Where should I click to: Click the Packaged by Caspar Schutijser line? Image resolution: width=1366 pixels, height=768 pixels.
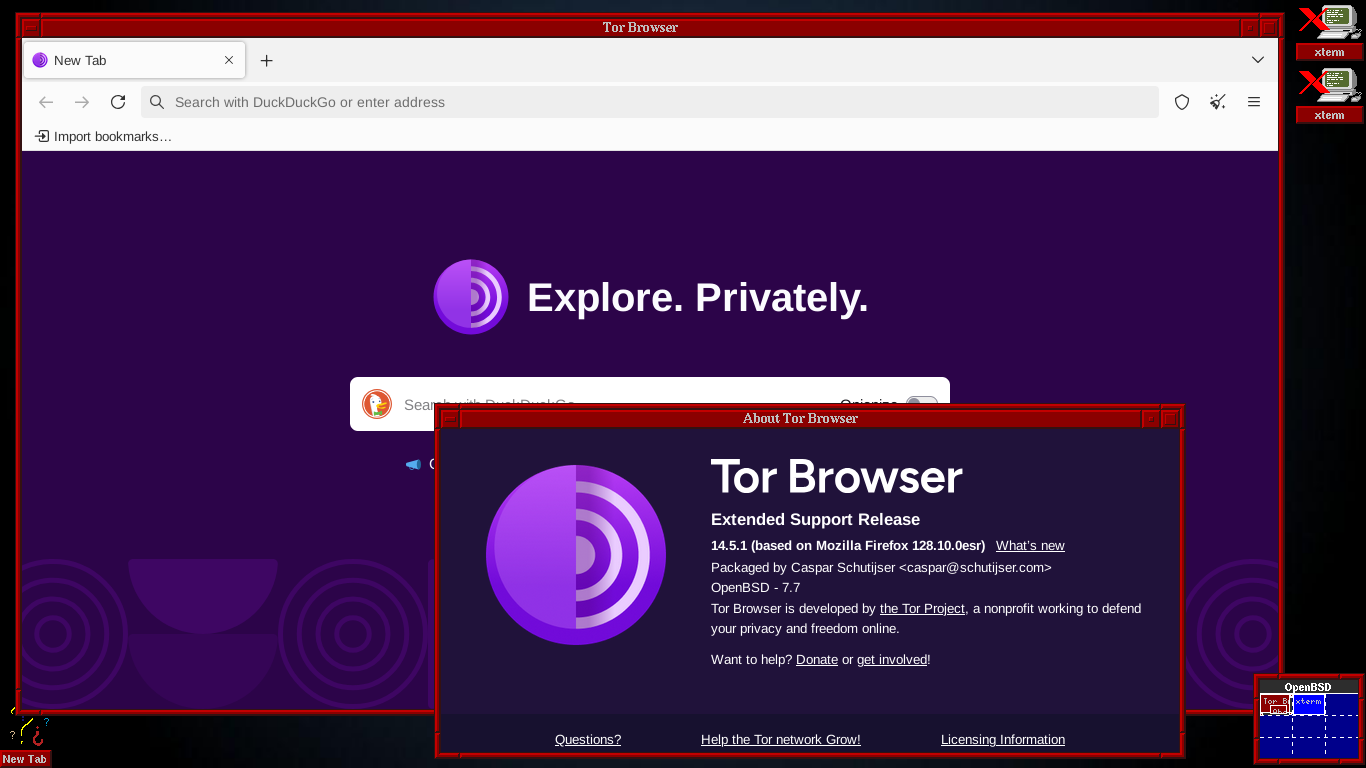coord(881,567)
